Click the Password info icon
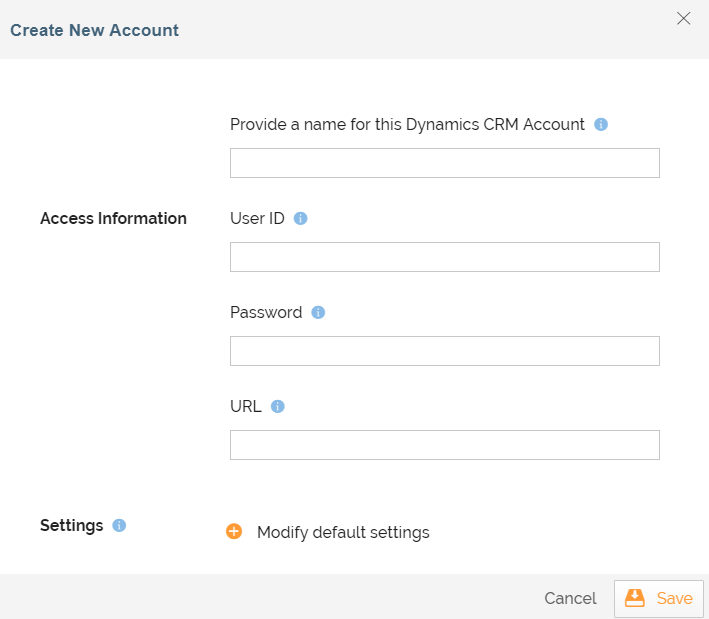Image resolution: width=709 pixels, height=619 pixels. click(x=318, y=312)
